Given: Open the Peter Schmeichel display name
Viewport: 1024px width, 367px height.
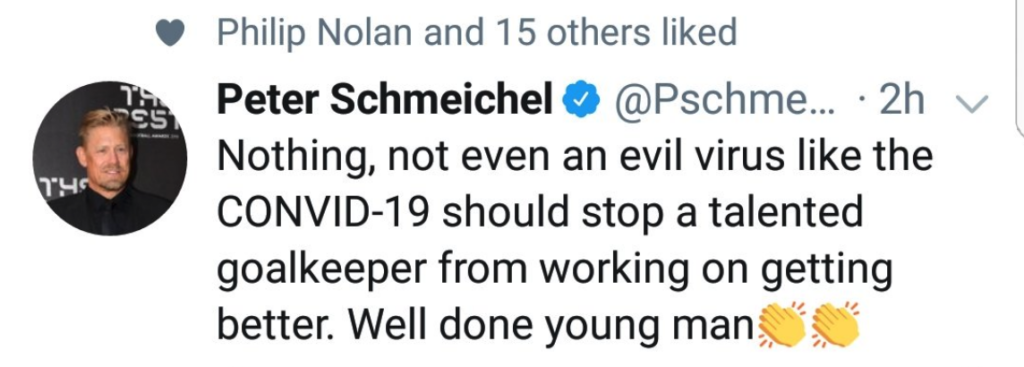Looking at the screenshot, I should coord(385,101).
